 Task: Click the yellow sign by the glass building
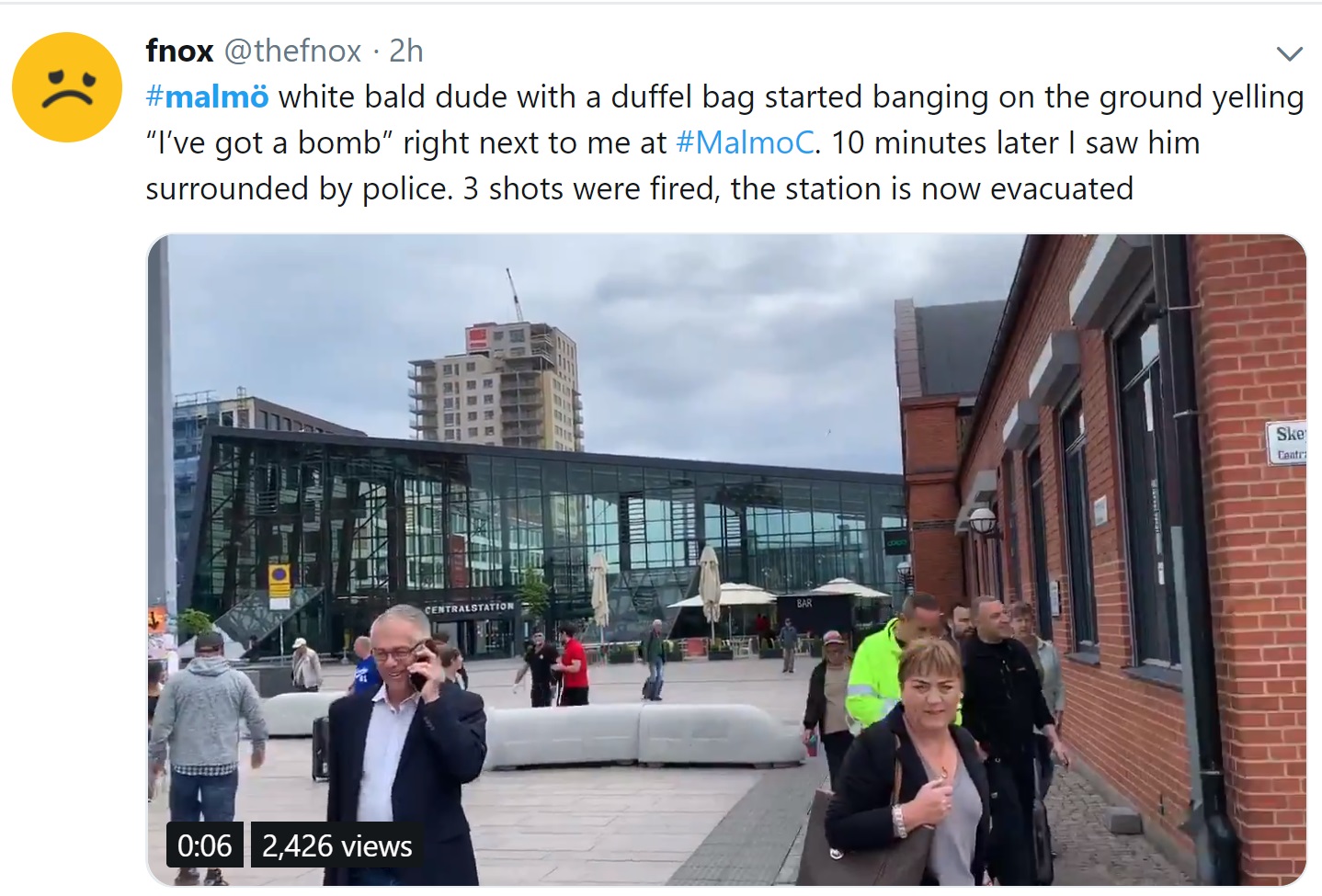click(x=279, y=580)
